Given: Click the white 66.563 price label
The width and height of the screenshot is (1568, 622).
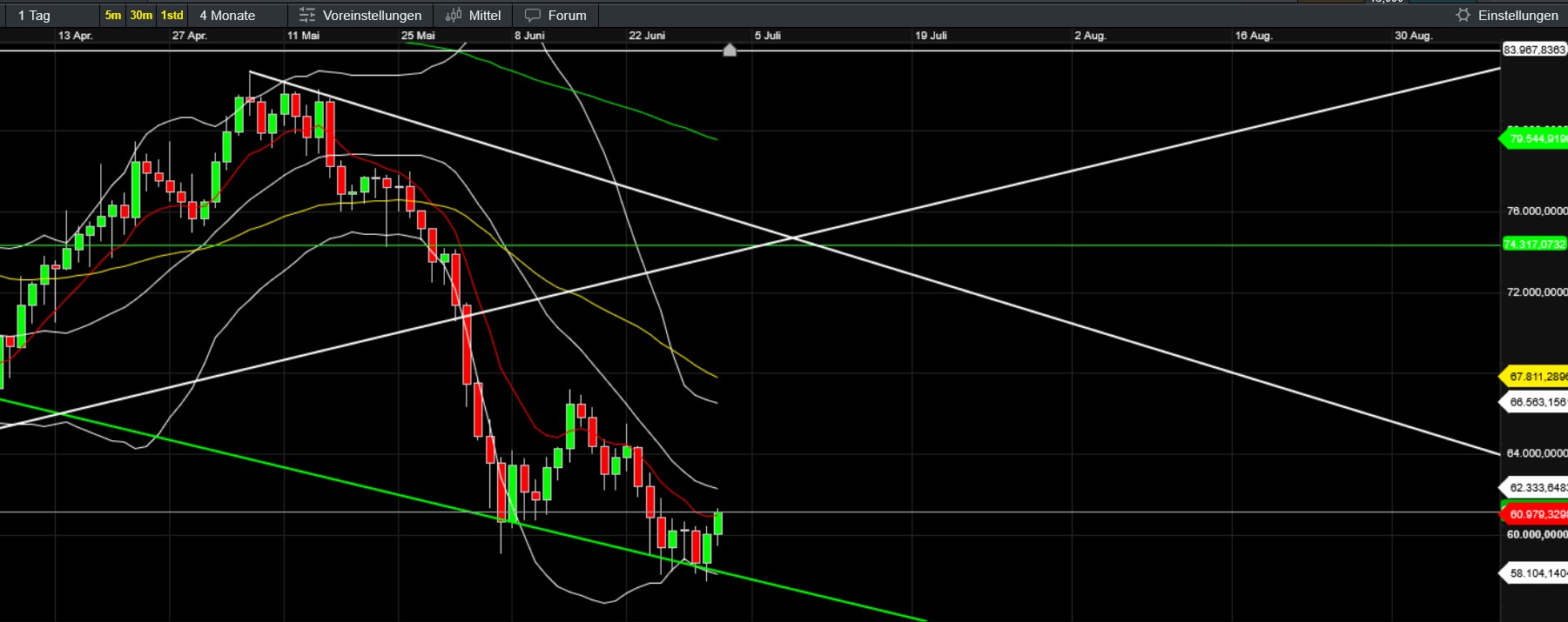Looking at the screenshot, I should tap(1534, 402).
